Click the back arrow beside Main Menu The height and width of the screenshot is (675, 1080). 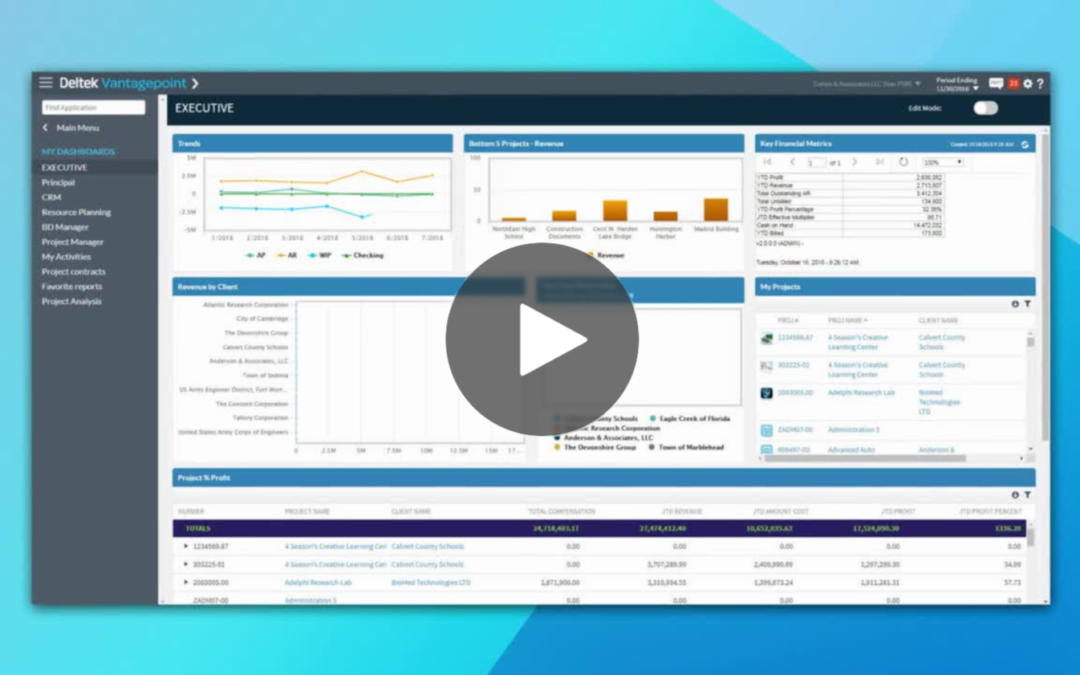[45, 127]
